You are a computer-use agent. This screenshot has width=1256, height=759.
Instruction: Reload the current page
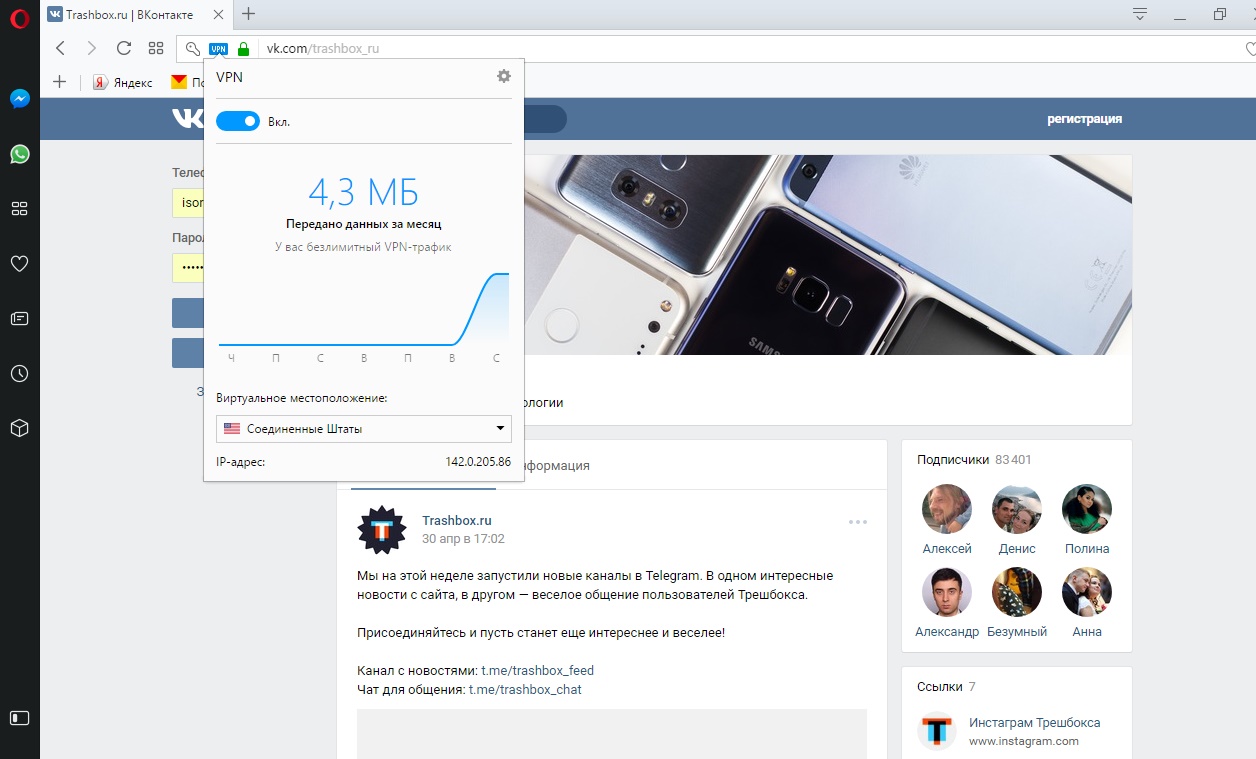[124, 48]
